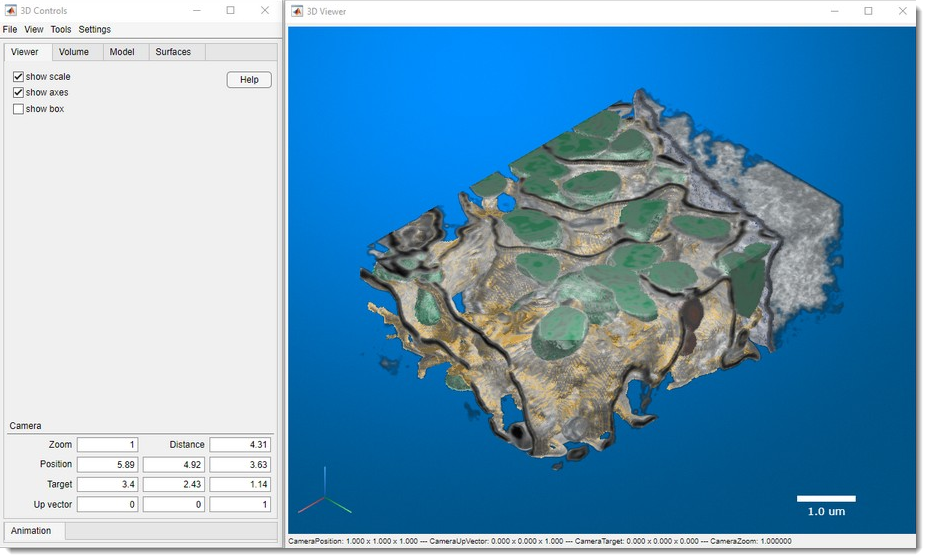This screenshot has width=928, height=560.
Task: Enable the show box checkbox
Action: [18, 109]
